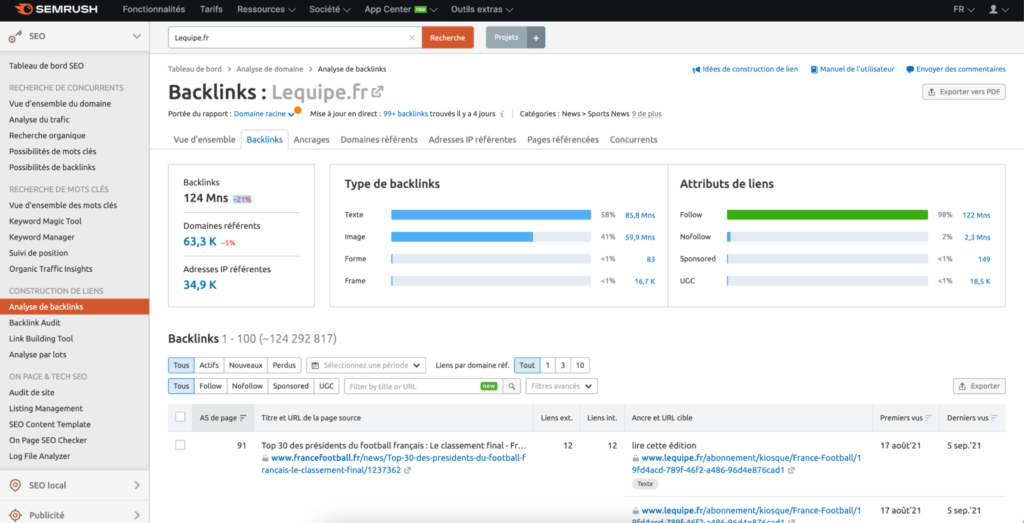Open the Société top menu

(330, 10)
